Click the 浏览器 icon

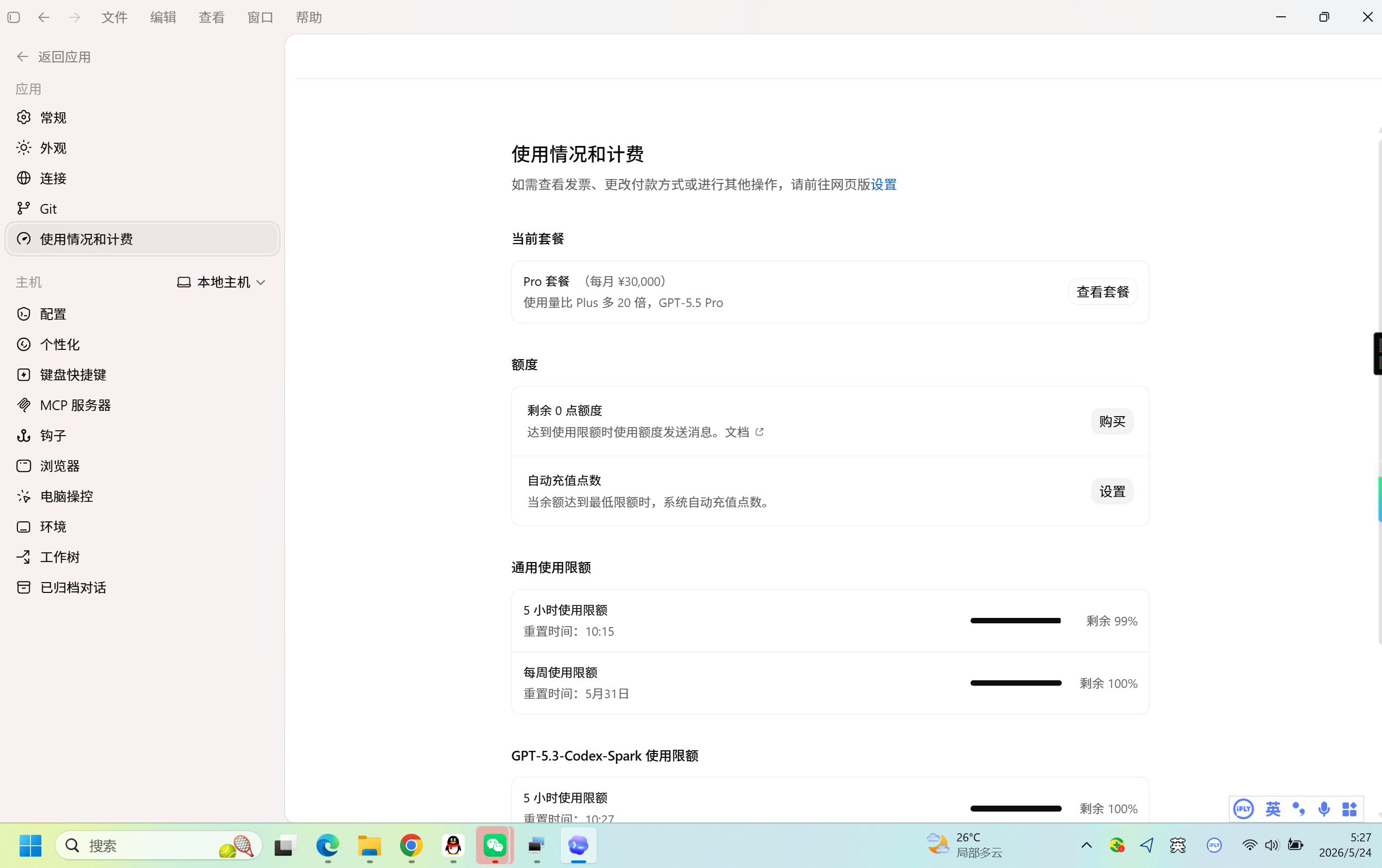(23, 467)
